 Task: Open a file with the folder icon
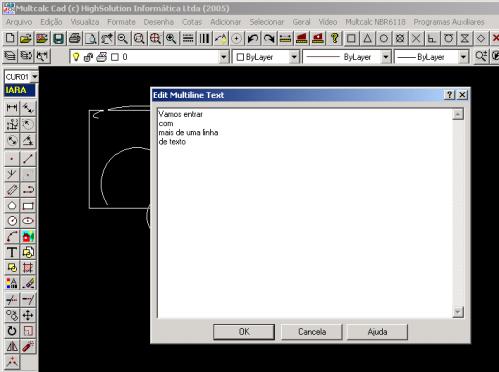(x=26, y=39)
